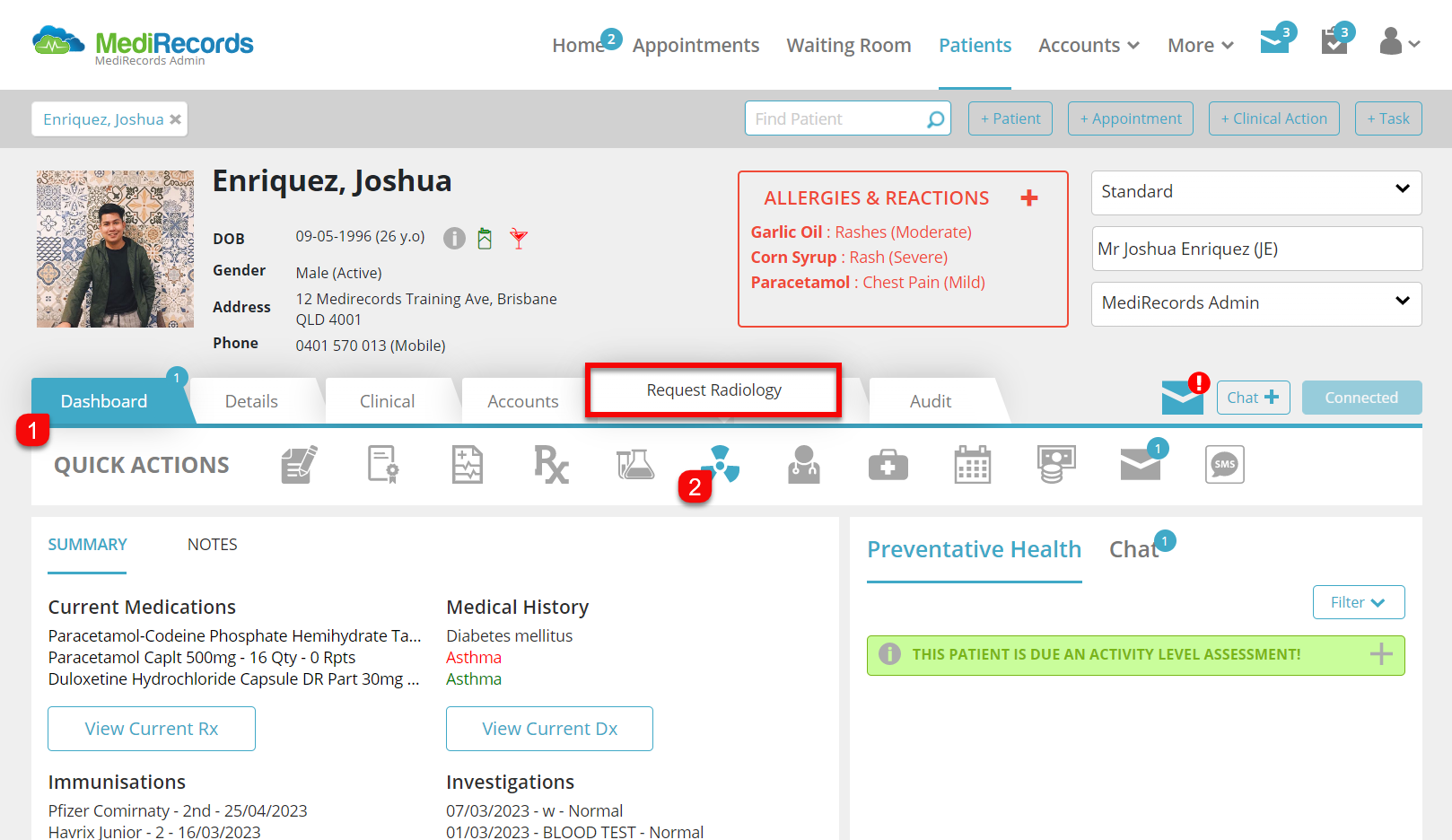Click the patient info icon beside DOB

click(x=455, y=238)
